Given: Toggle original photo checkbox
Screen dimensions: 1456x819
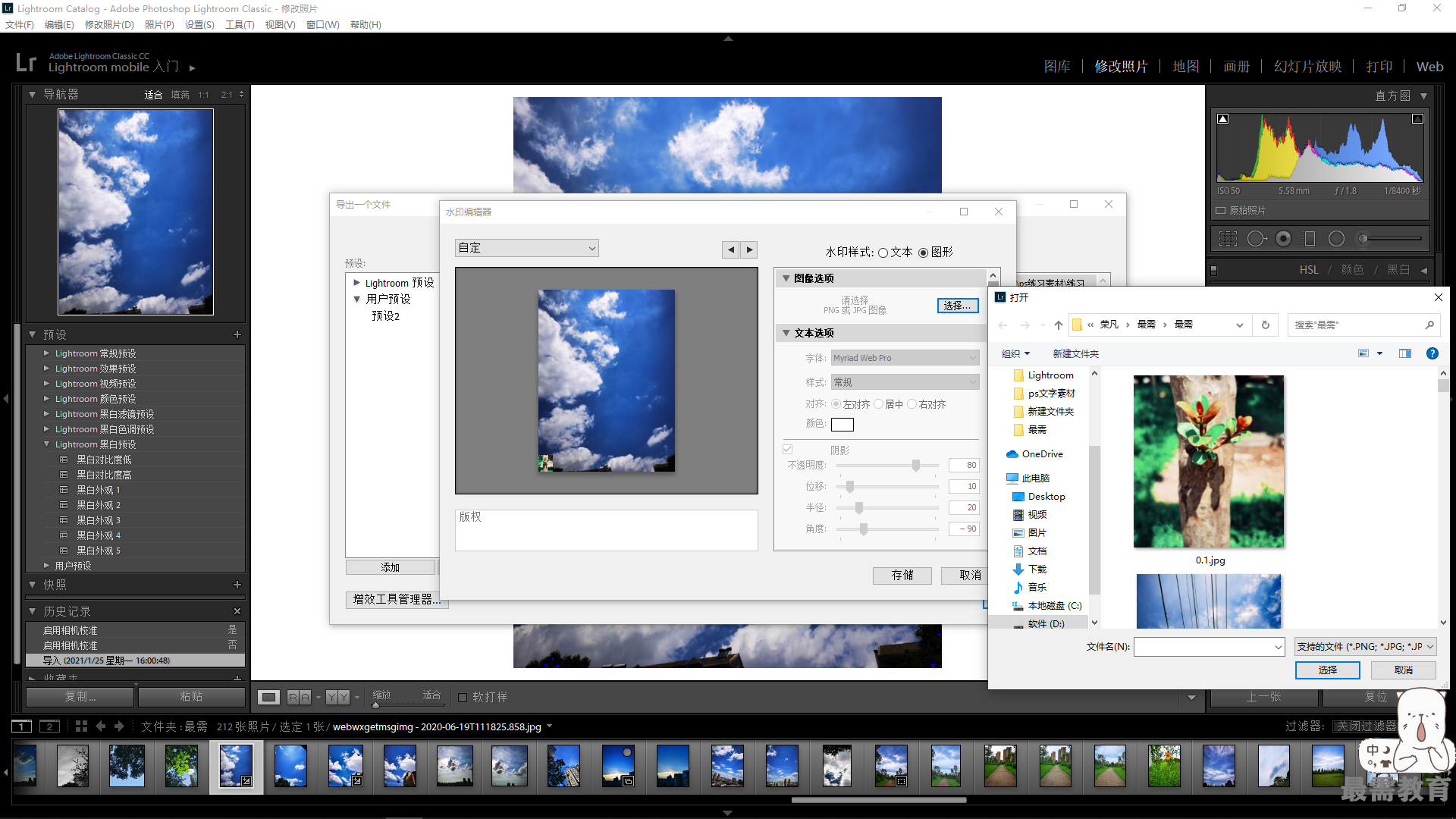Looking at the screenshot, I should [x=1221, y=211].
